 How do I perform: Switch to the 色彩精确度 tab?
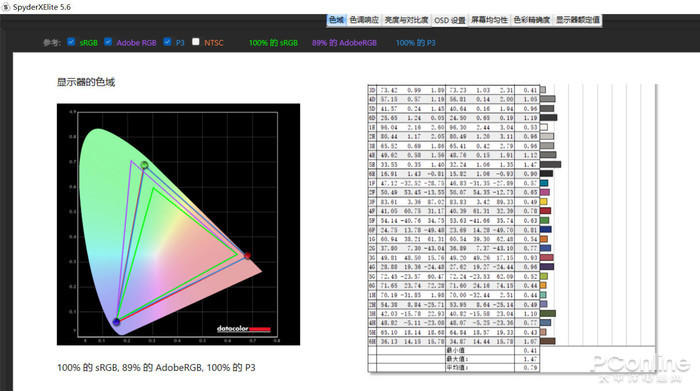(532, 20)
